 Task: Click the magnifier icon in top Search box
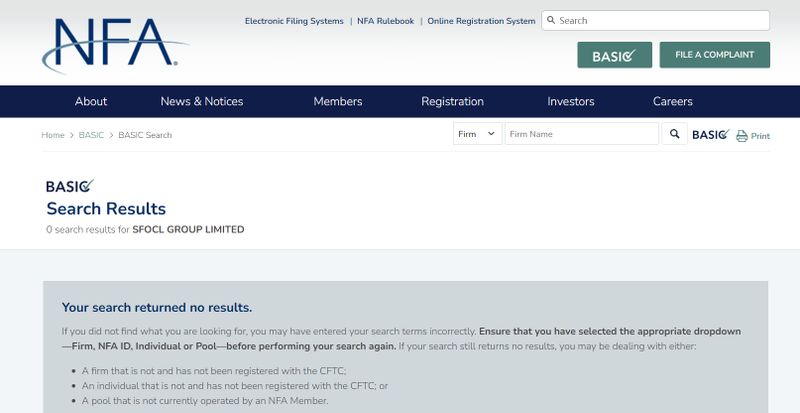(x=551, y=20)
